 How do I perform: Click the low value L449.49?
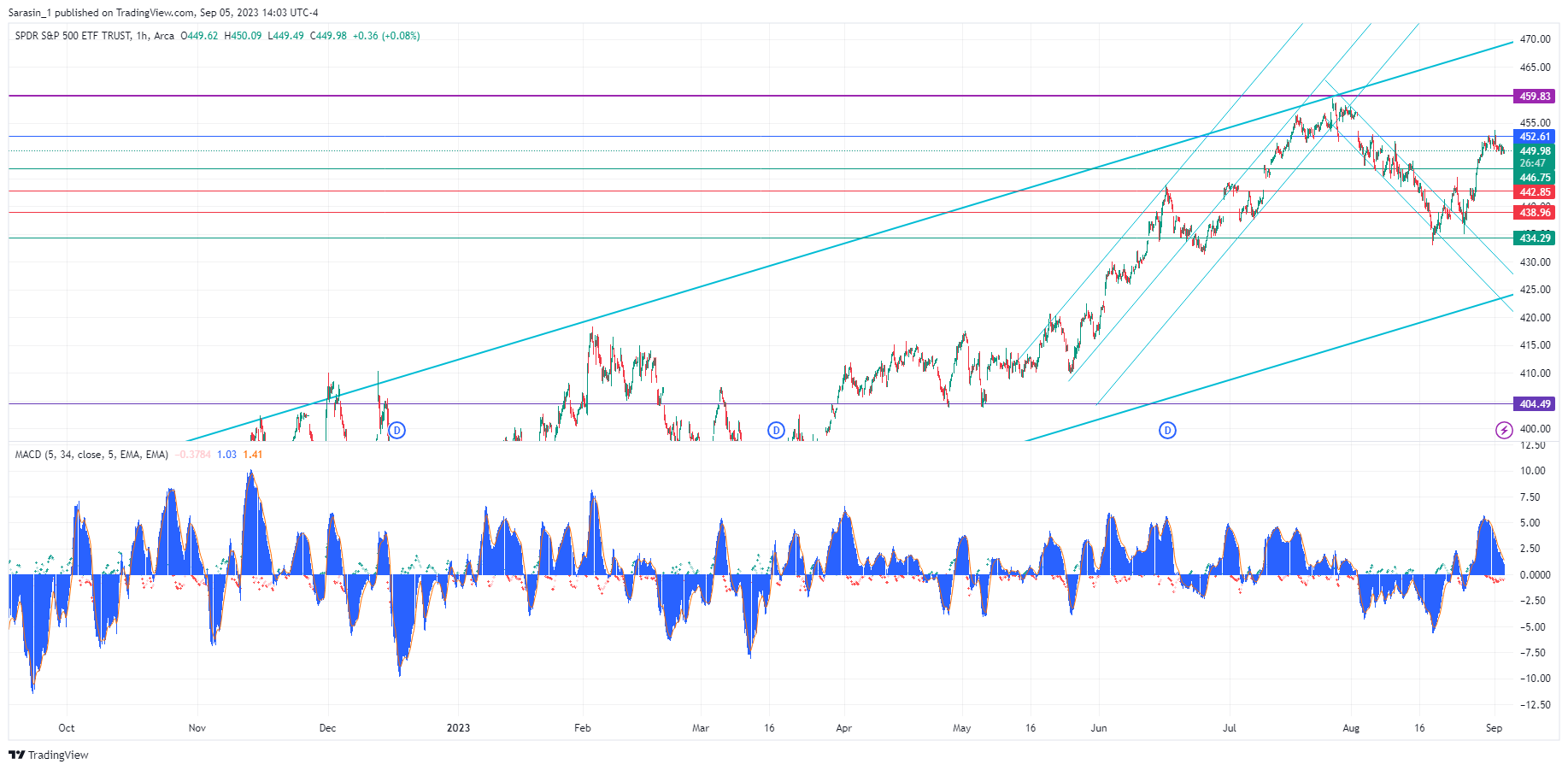tap(285, 36)
